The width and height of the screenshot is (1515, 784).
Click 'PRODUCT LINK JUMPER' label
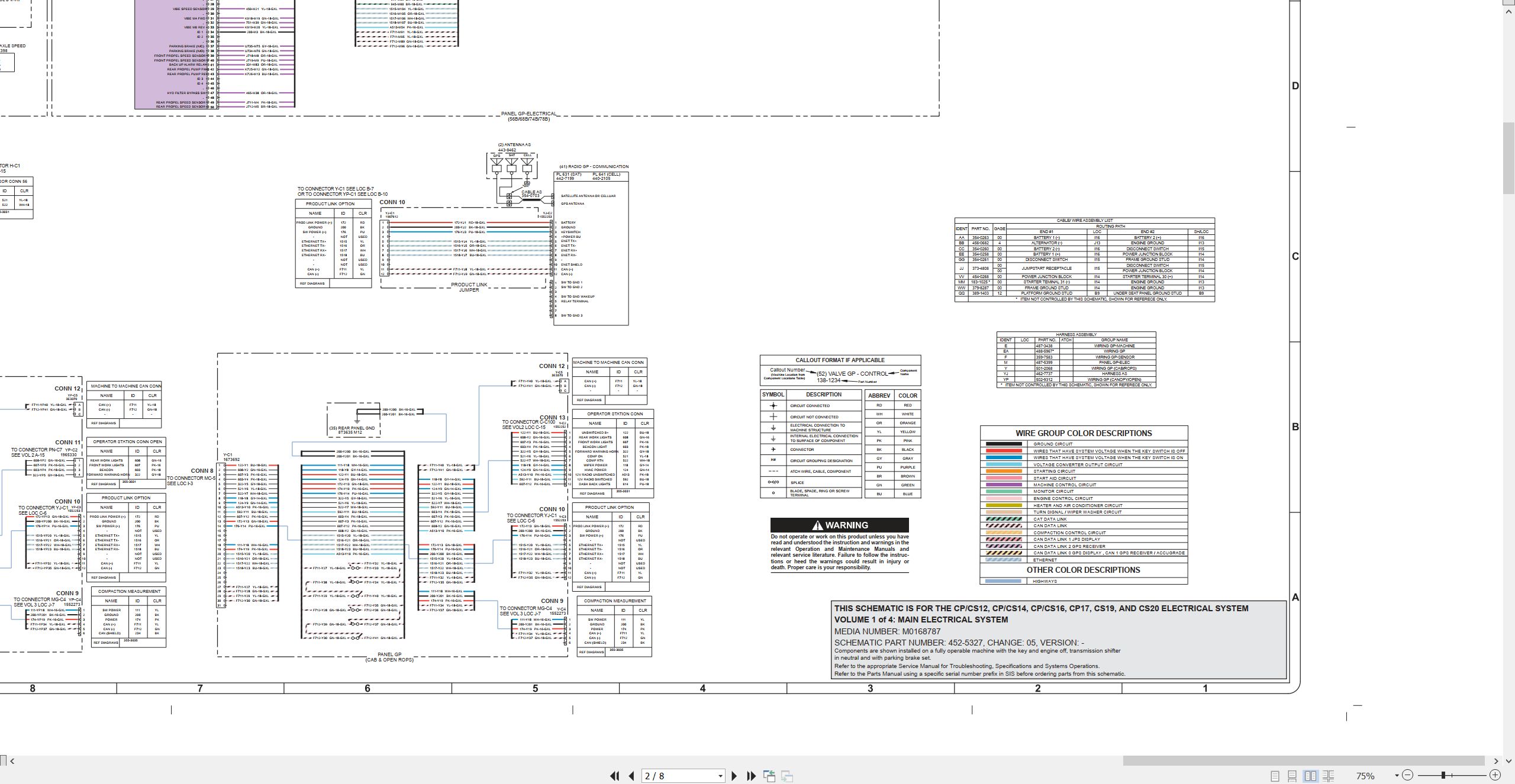[469, 287]
